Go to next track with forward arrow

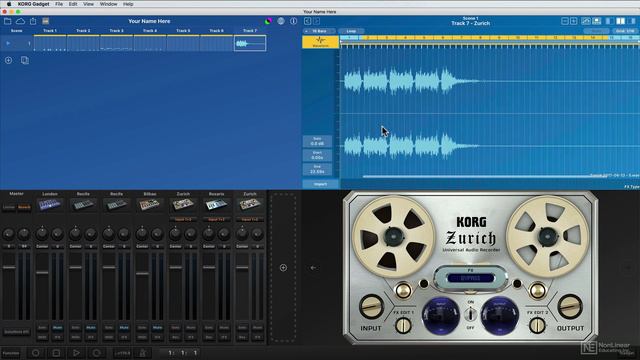coord(316,21)
